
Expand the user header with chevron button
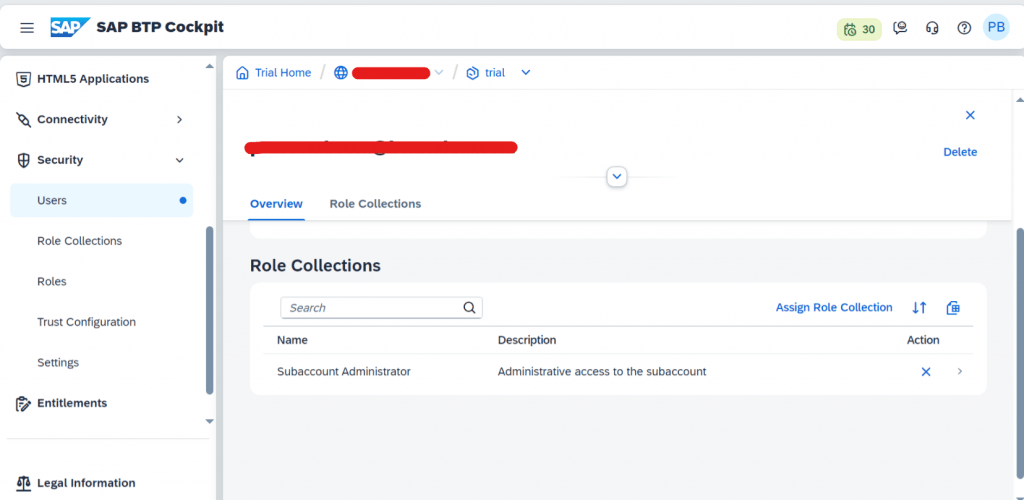(617, 176)
